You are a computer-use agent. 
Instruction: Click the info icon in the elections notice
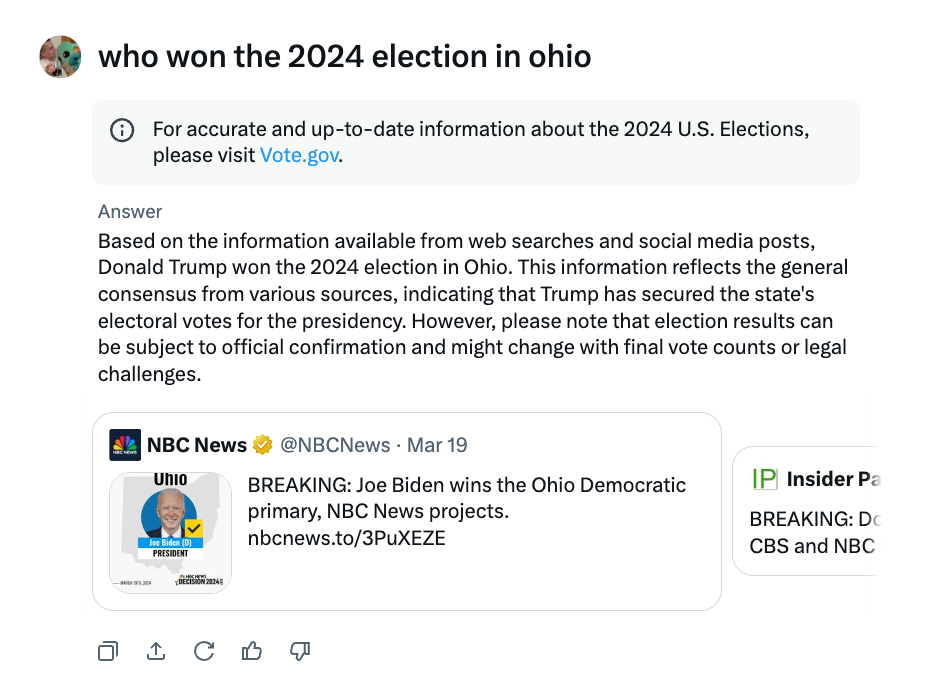click(121, 130)
